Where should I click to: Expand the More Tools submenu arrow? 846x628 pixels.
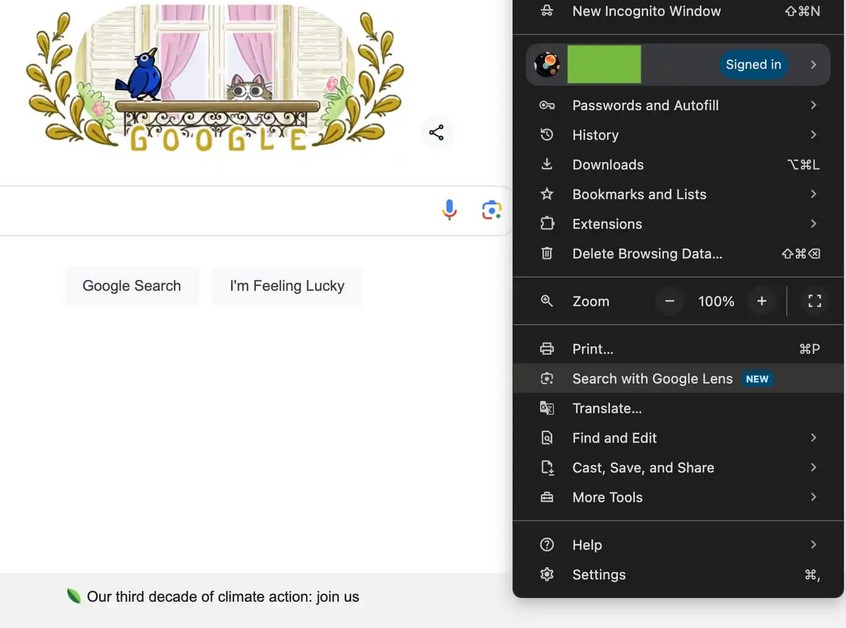pyautogui.click(x=813, y=497)
